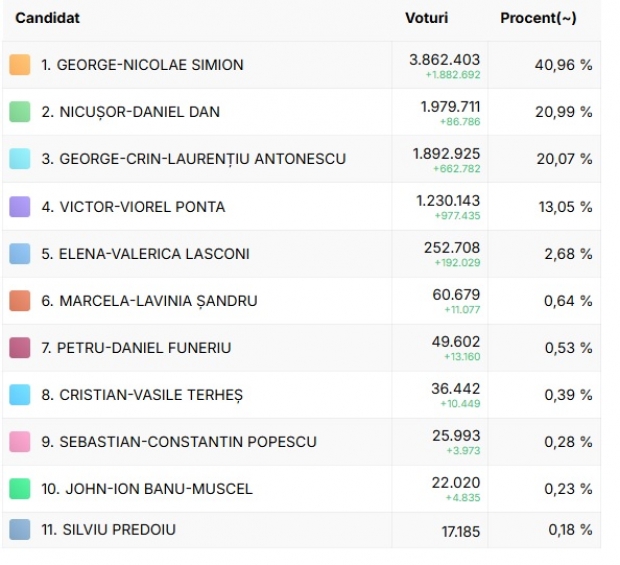Viewport: 620px width, 565px height.
Task: Click the bright green swatch for Banu-Muscel
Action: coord(20,489)
